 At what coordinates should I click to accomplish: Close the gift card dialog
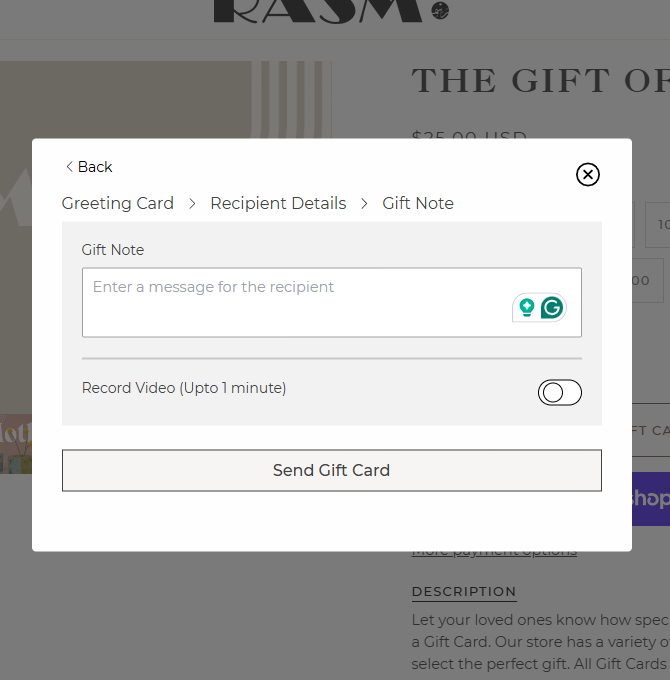click(x=588, y=175)
